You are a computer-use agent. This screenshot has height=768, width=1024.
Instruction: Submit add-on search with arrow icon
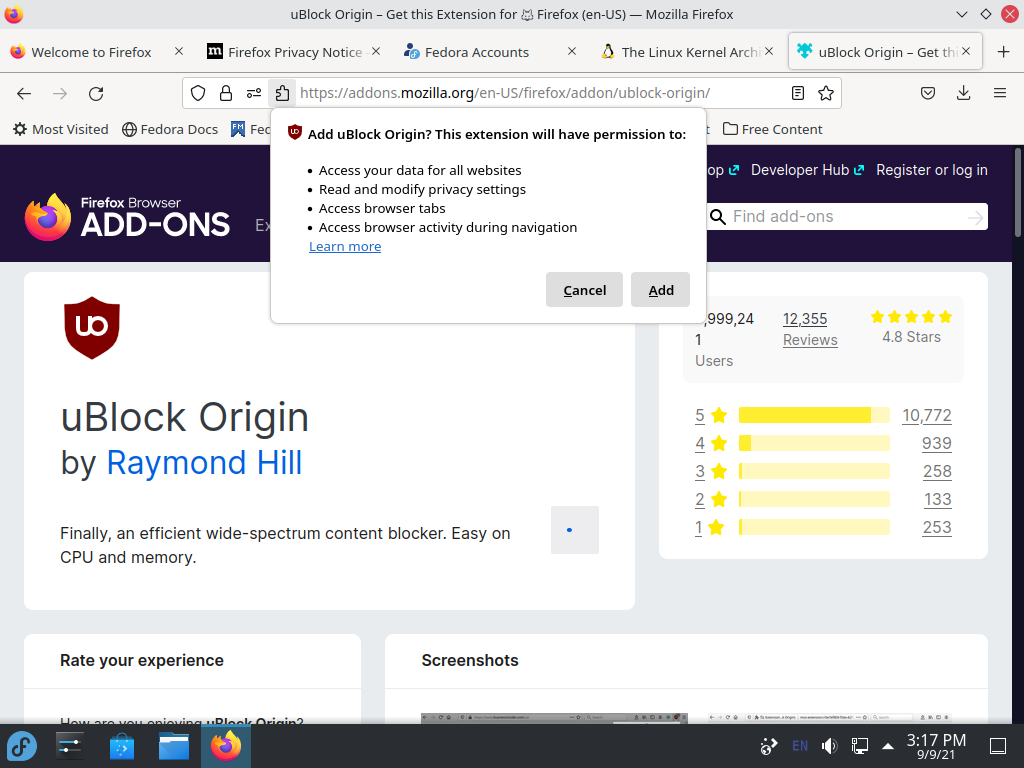click(975, 217)
